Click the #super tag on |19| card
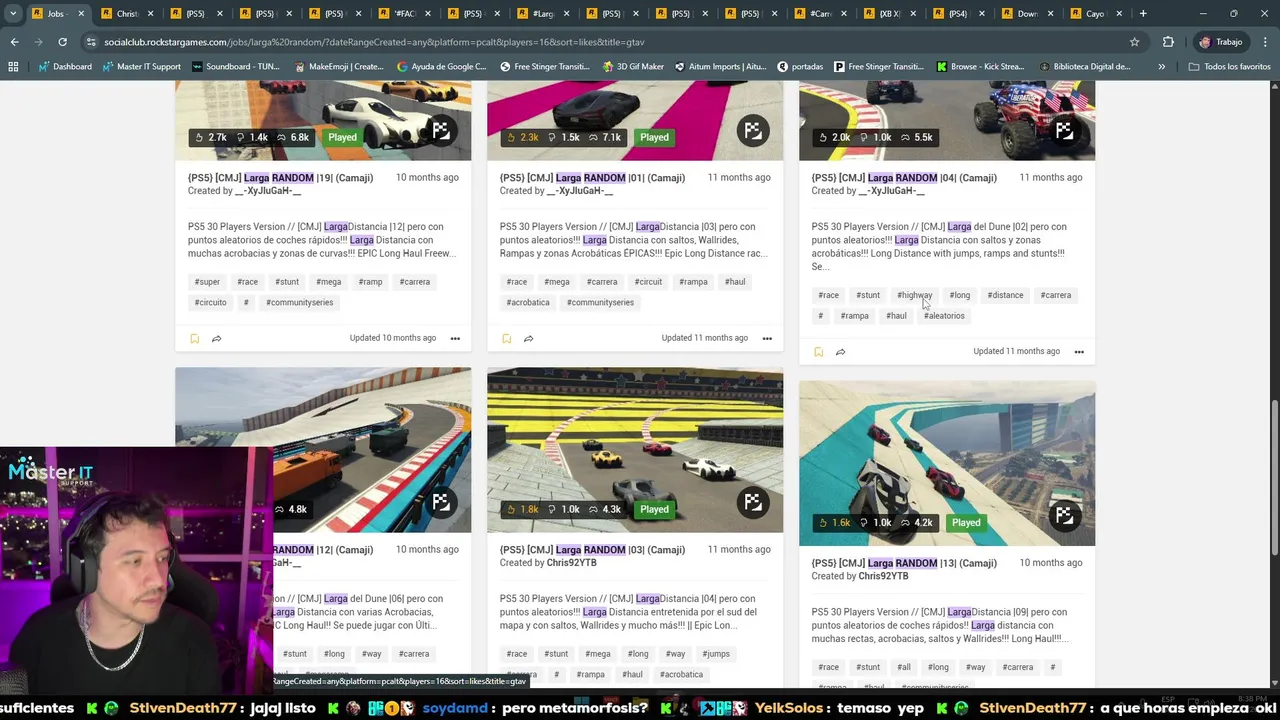1280x720 pixels. coord(207,282)
